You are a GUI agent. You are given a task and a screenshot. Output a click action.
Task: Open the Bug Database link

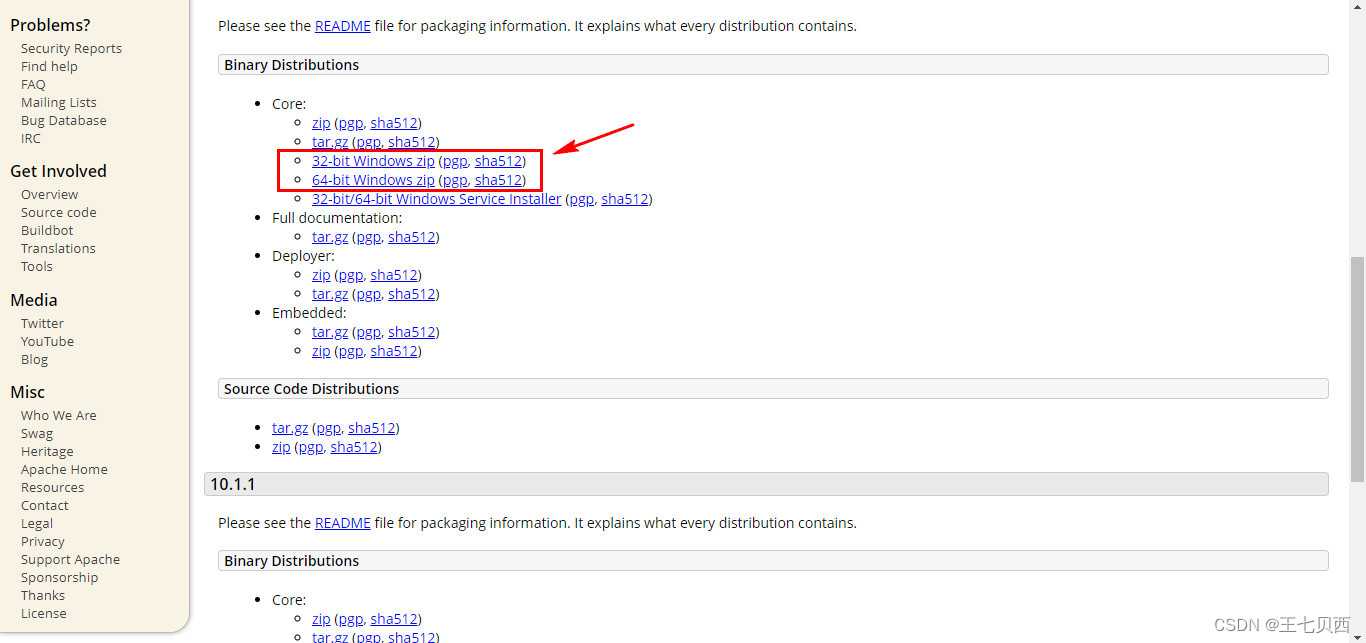64,120
